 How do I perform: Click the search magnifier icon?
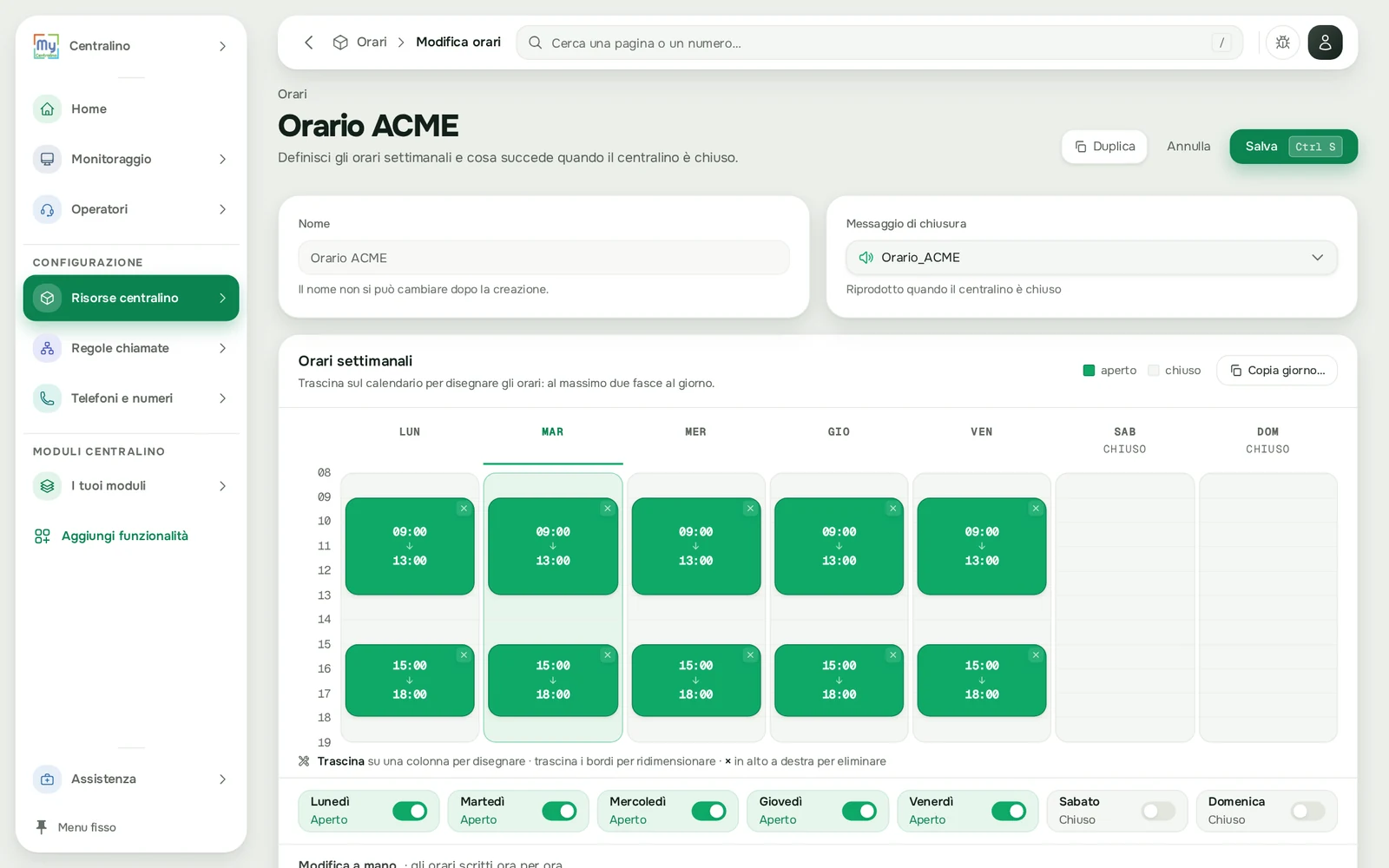pos(535,43)
